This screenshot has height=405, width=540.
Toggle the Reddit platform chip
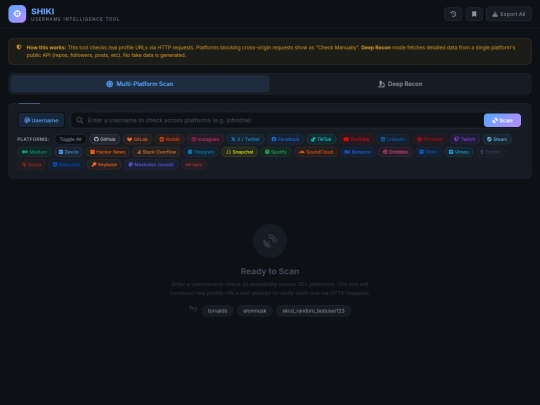[170, 139]
